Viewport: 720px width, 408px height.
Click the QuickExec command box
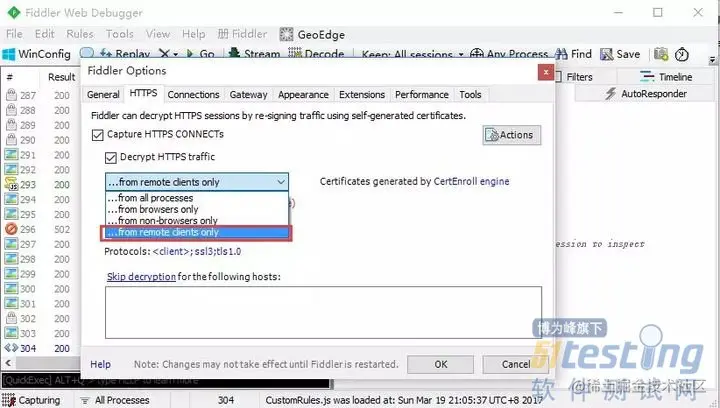click(x=165, y=380)
